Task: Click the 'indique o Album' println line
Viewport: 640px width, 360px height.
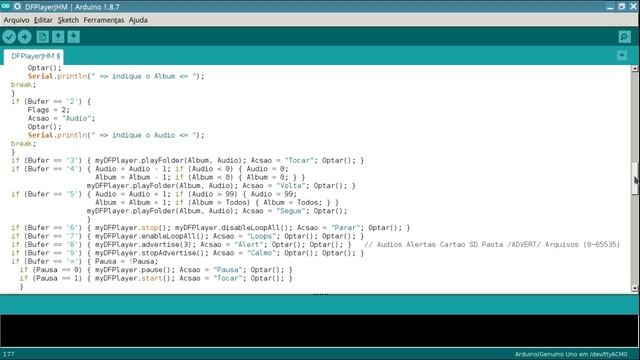Action: pos(116,76)
